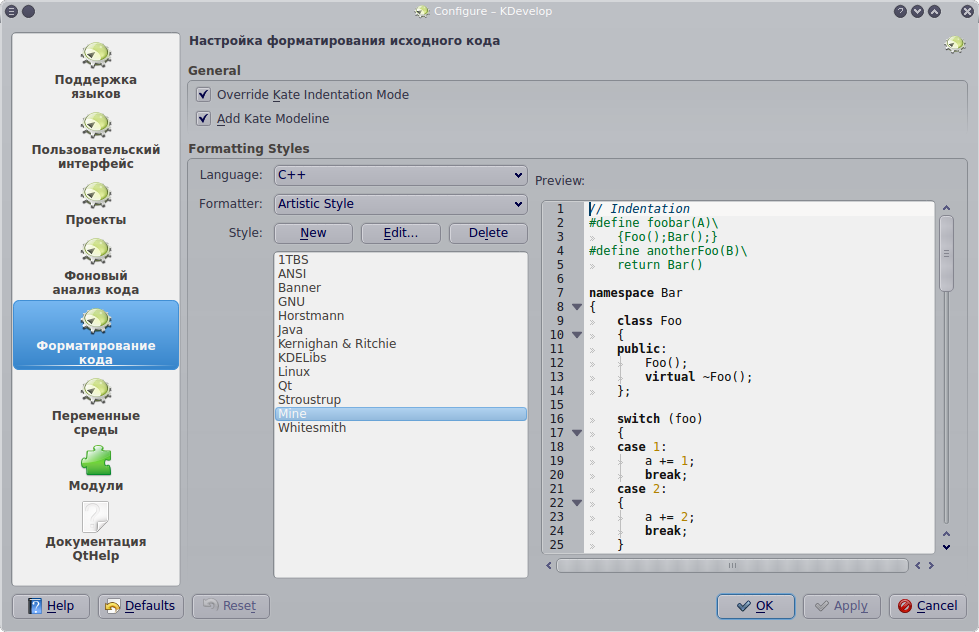Open Пользовательский интерфейс settings icon

pos(96,126)
